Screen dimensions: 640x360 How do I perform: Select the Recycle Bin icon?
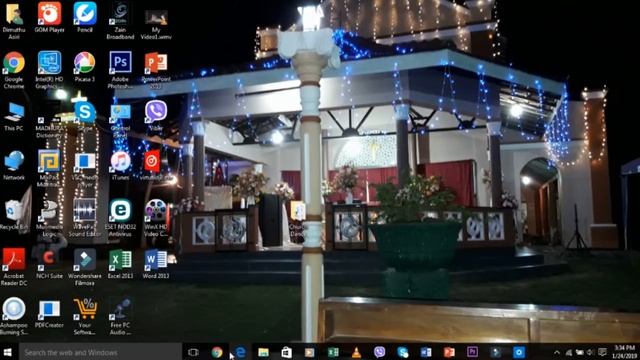(x=14, y=214)
